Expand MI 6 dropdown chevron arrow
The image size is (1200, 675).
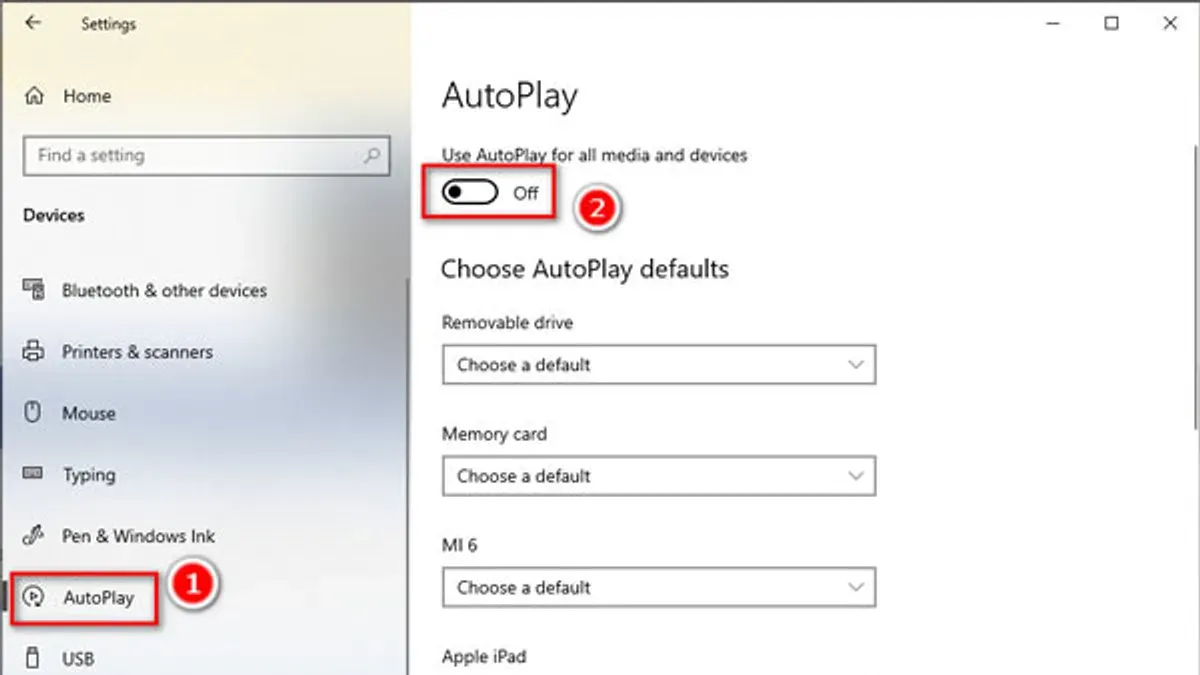[856, 587]
